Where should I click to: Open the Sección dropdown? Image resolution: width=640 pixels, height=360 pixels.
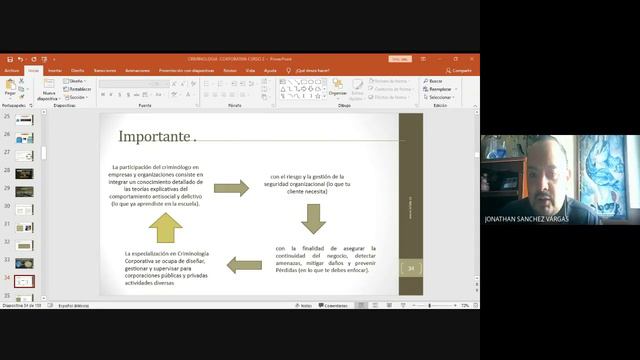tap(76, 97)
